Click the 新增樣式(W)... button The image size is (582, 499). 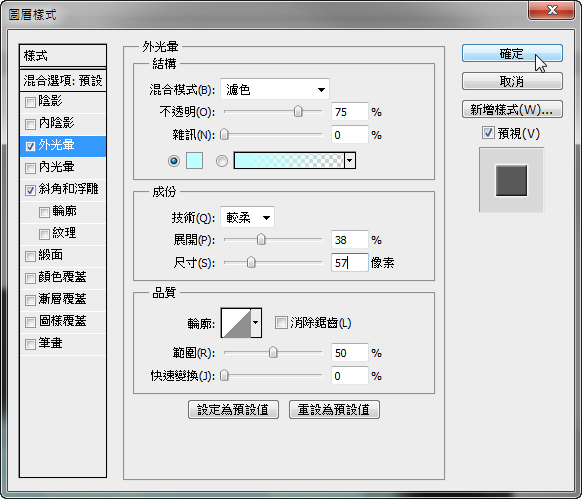(x=512, y=109)
